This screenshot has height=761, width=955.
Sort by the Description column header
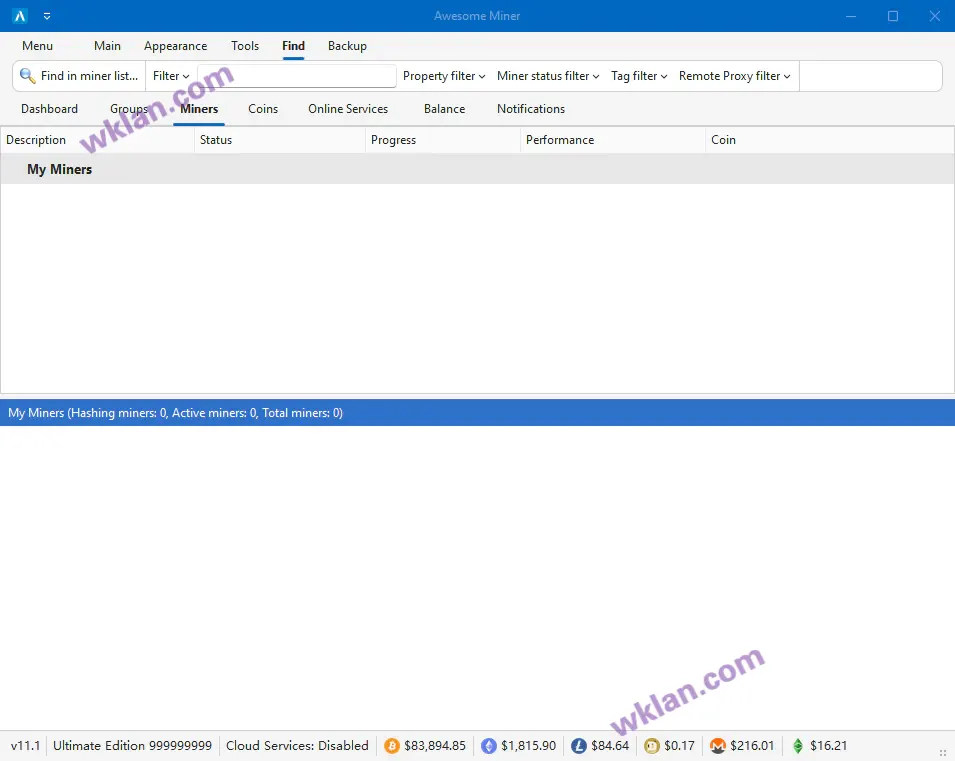[x=97, y=140]
